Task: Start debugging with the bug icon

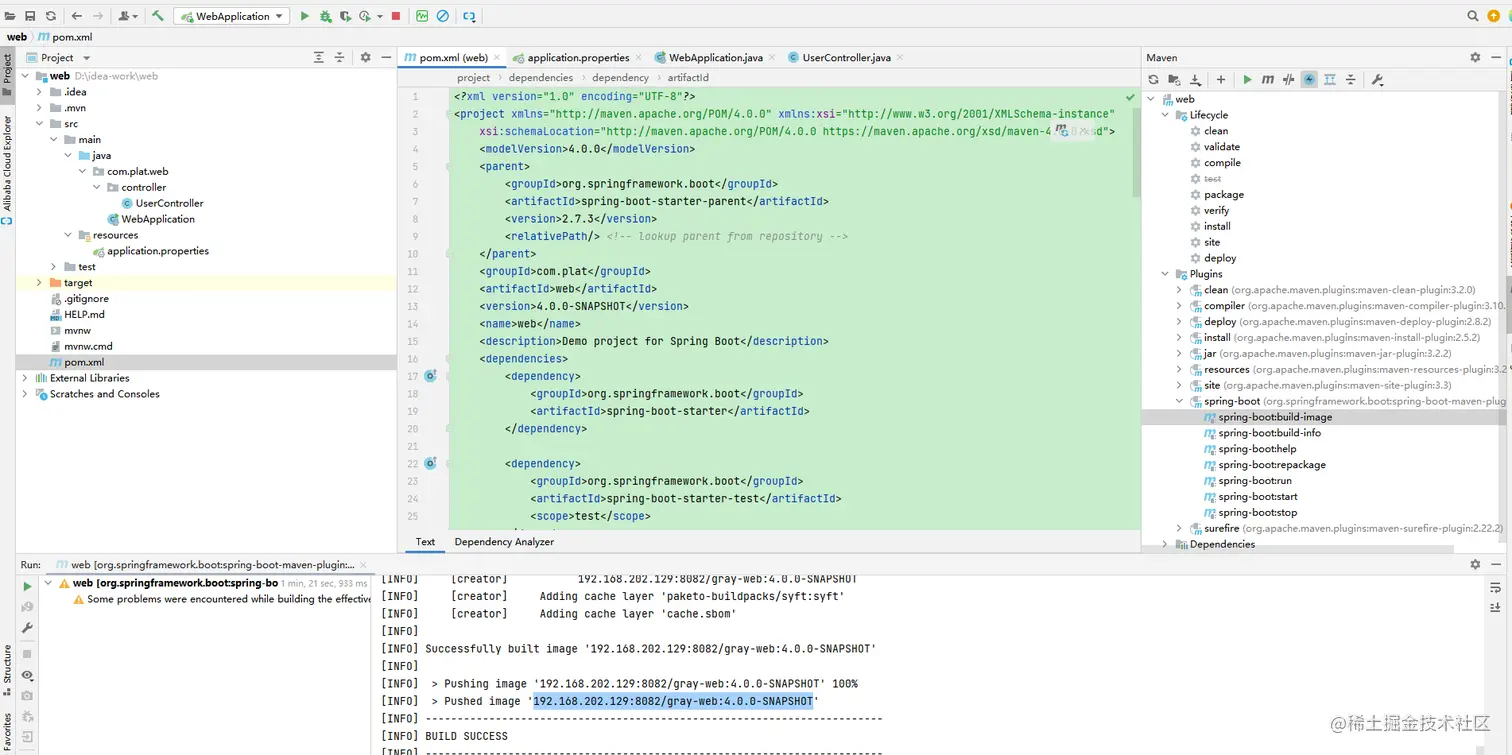Action: [325, 16]
